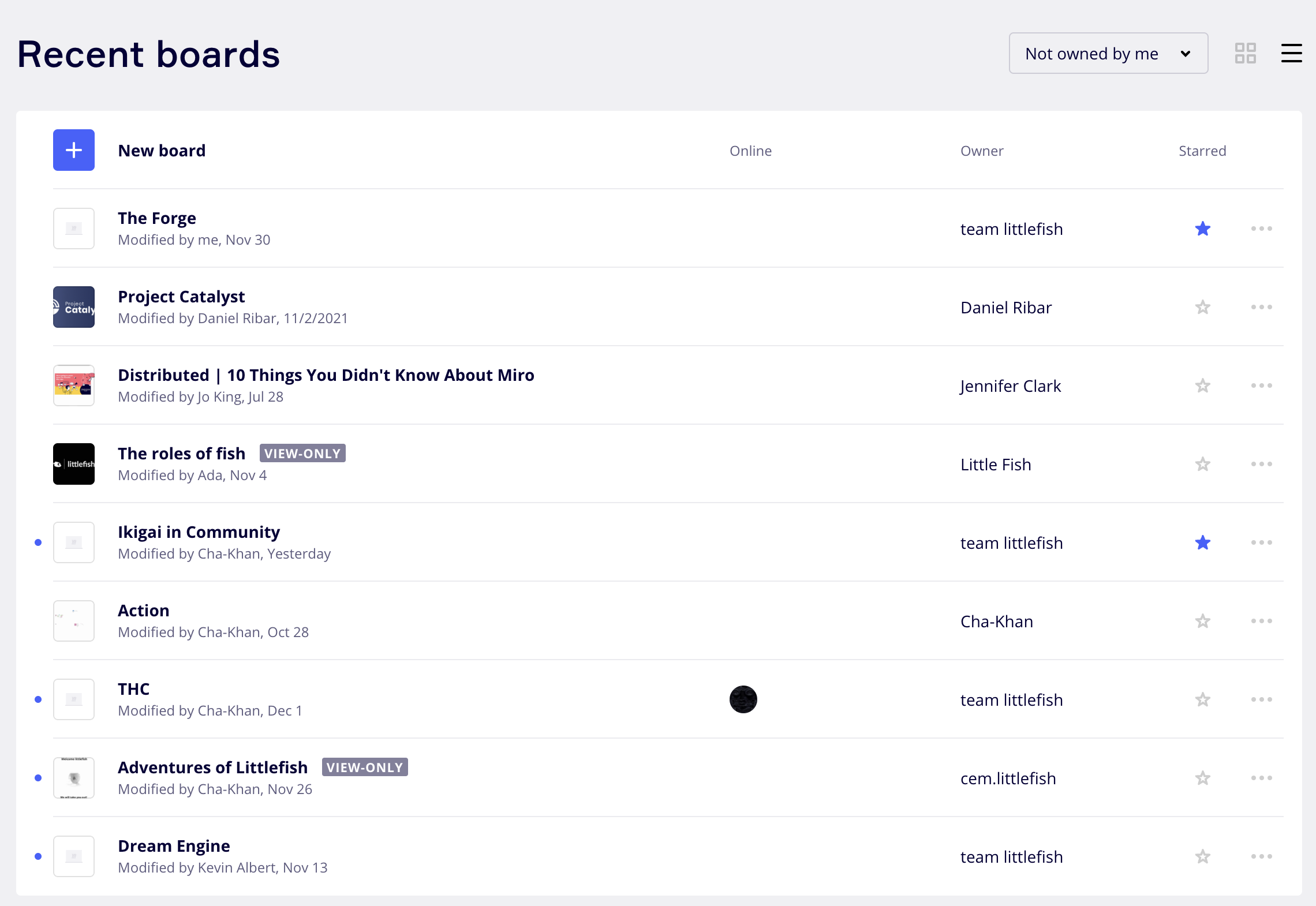
Task: Click the blue plus New board icon
Action: pyautogui.click(x=74, y=150)
